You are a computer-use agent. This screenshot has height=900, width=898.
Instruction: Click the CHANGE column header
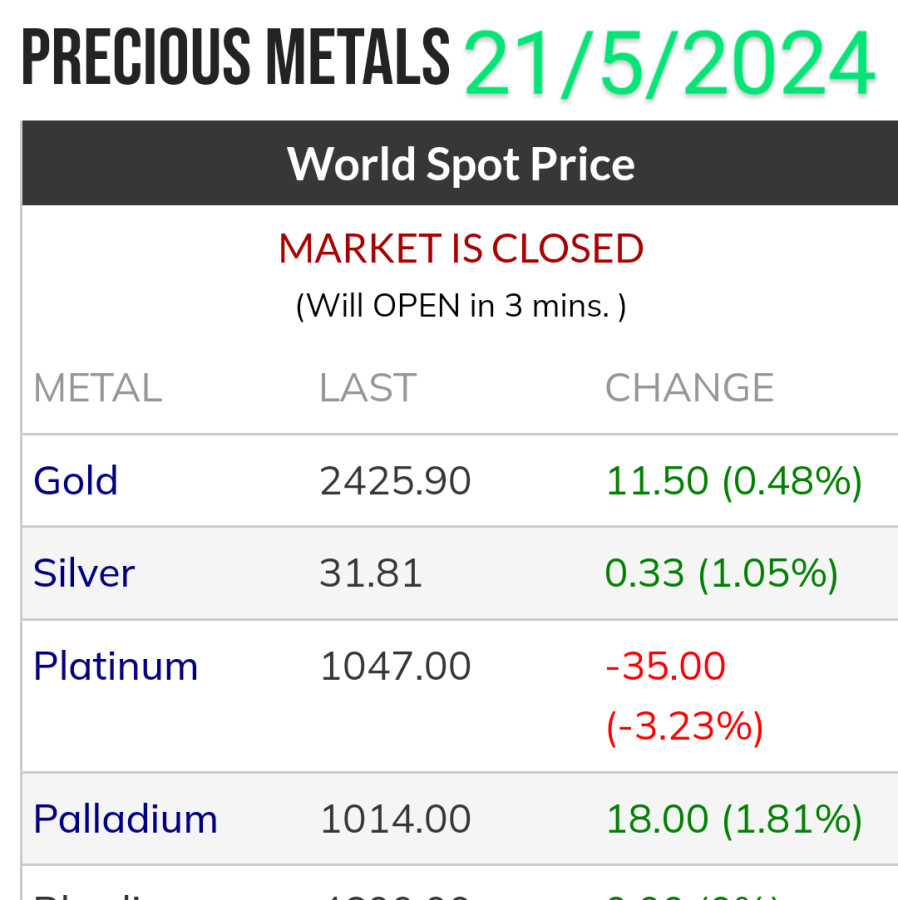[689, 388]
